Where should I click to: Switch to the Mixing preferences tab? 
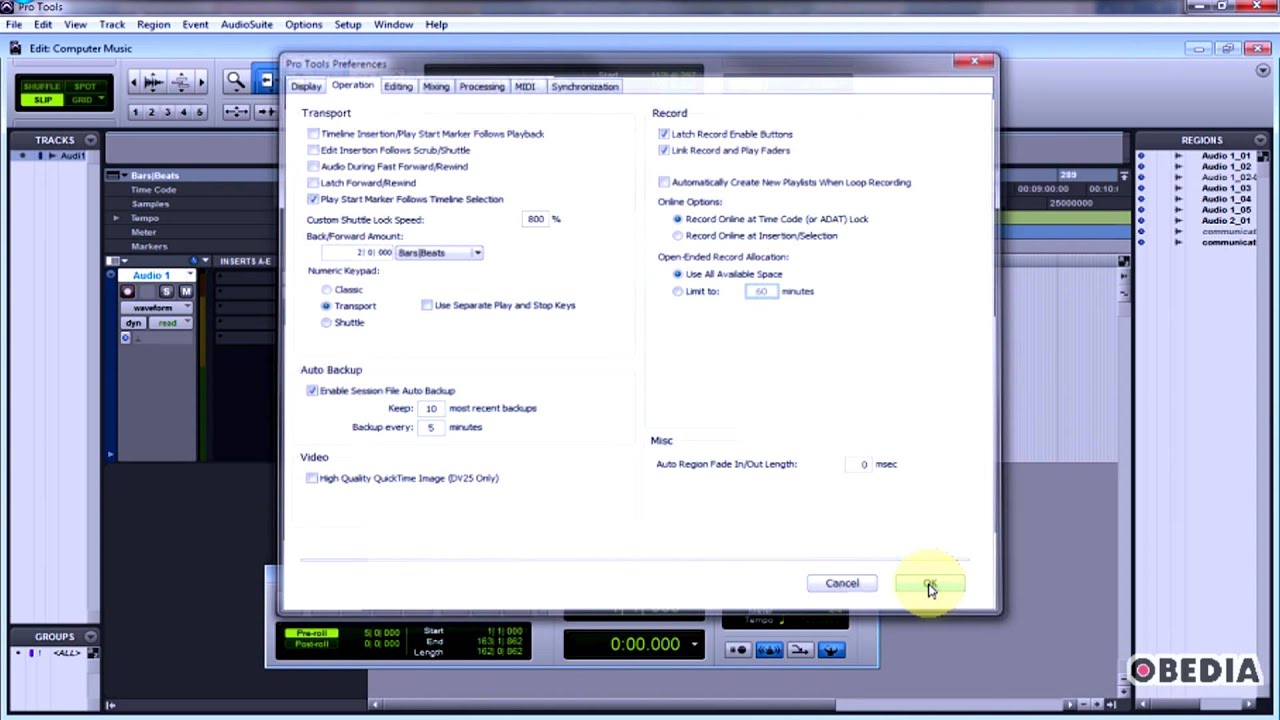pyautogui.click(x=436, y=87)
